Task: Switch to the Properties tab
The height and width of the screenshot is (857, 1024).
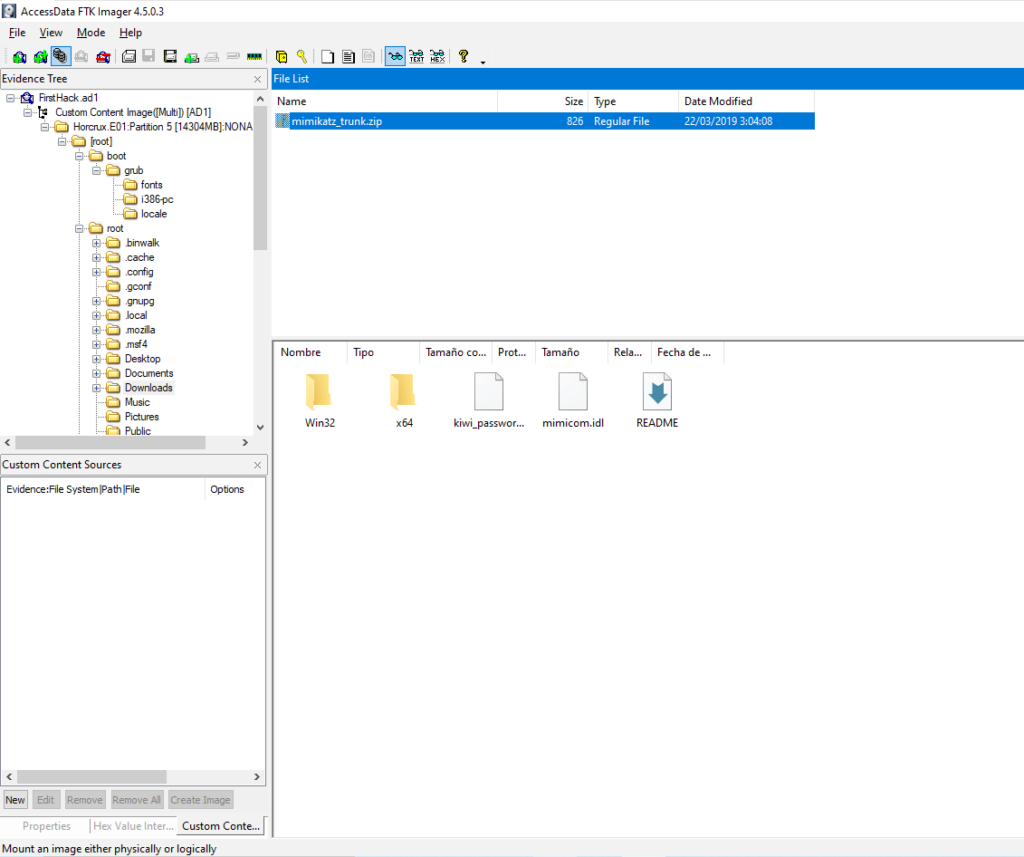Action: 45,826
